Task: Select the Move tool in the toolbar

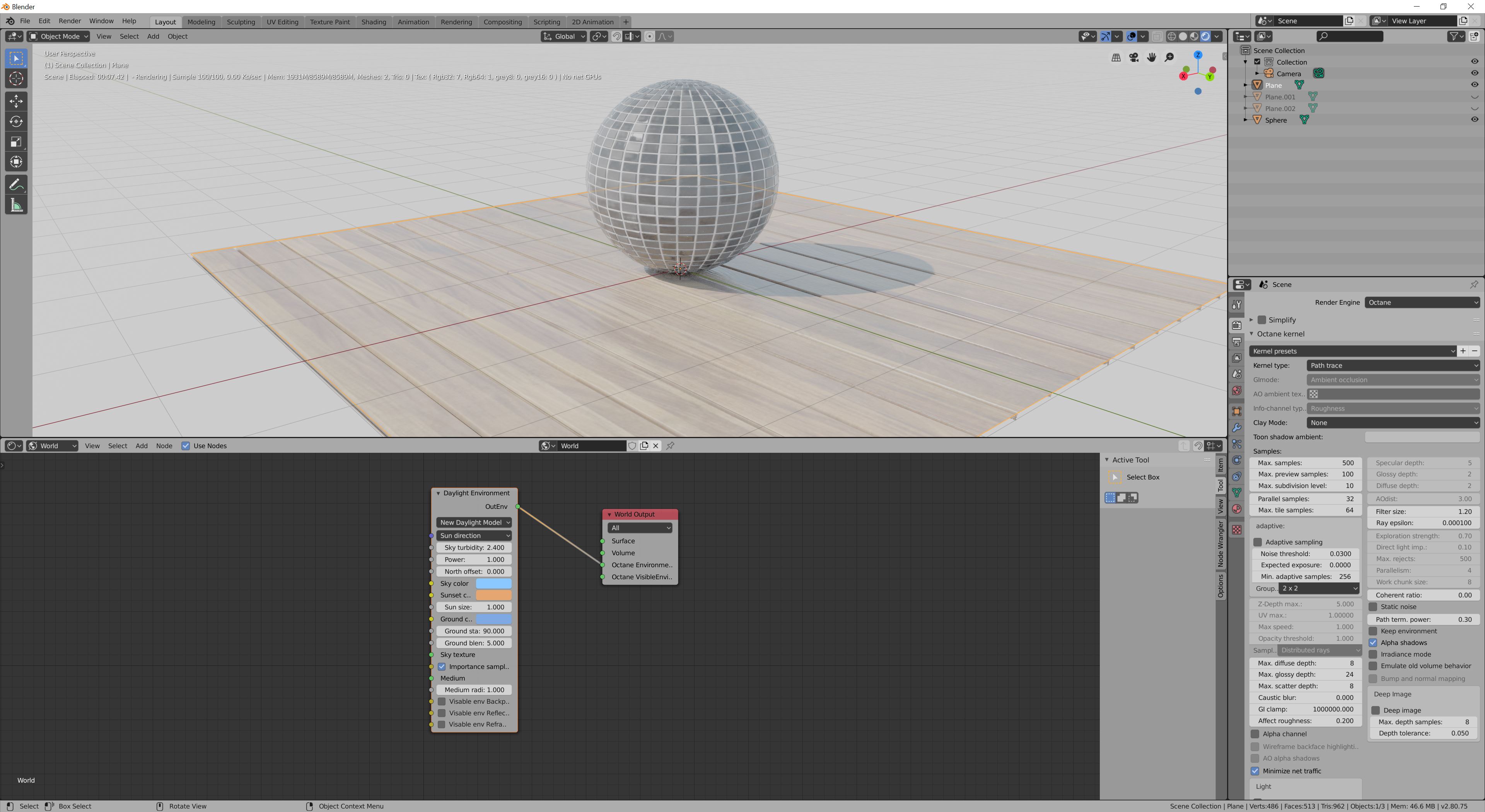Action: (x=16, y=101)
